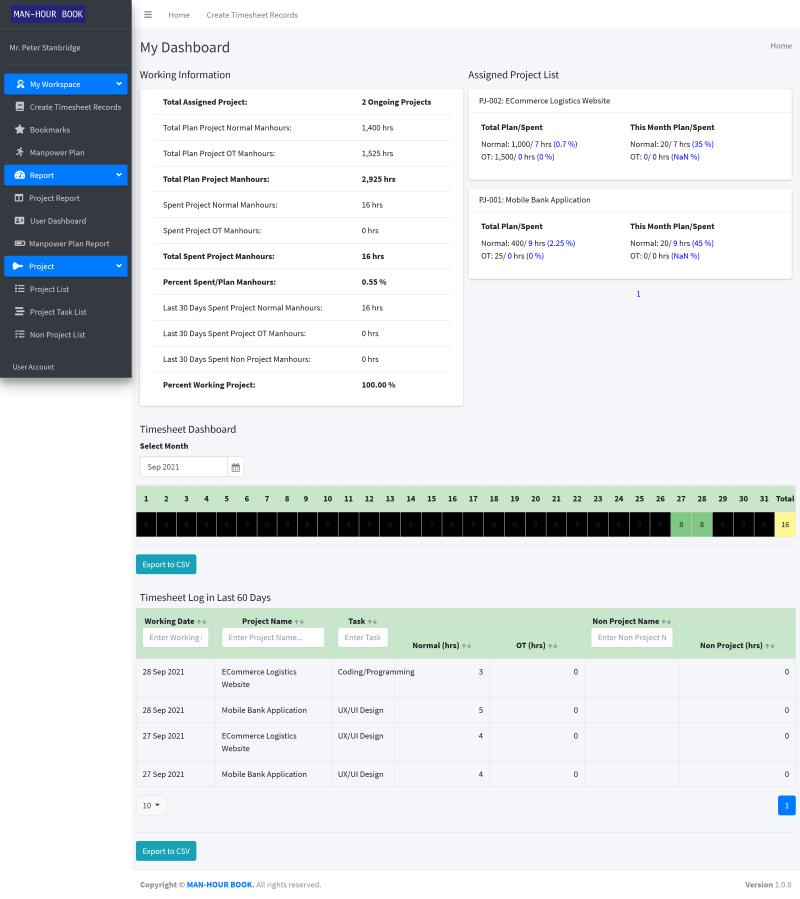Image resolution: width=800 pixels, height=899 pixels.
Task: Click page 1 in timesheet log pagination
Action: pyautogui.click(x=786, y=805)
